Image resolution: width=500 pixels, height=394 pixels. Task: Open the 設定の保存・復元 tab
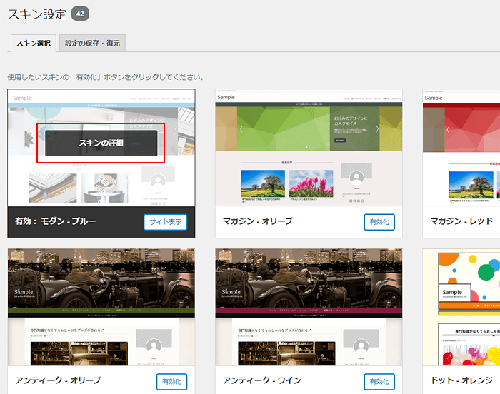92,43
